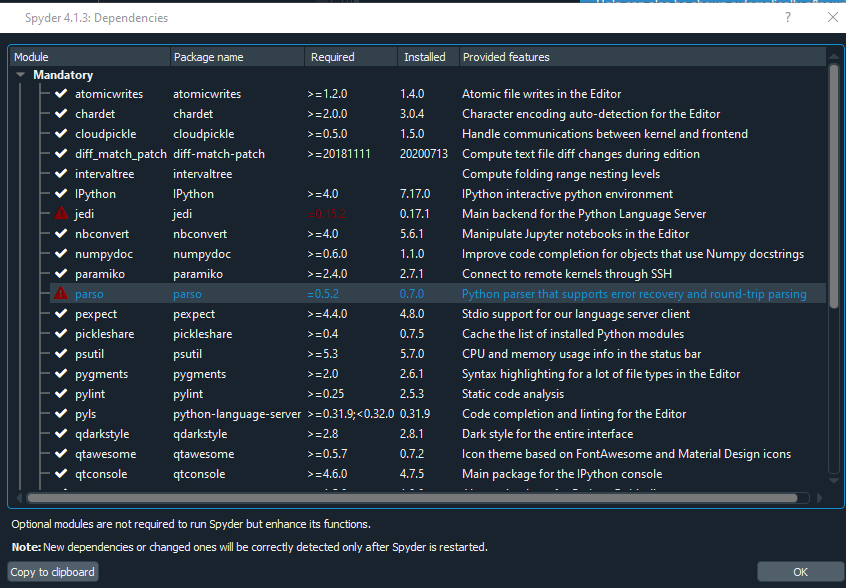This screenshot has width=846, height=588.
Task: Confirm the dialog with OK
Action: [799, 571]
